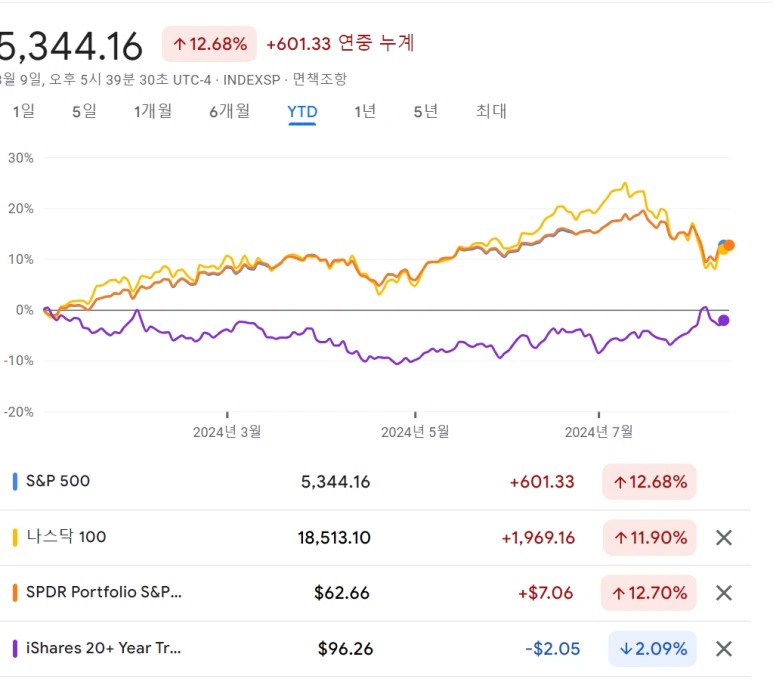Click the purple iShares color marker
Image resolution: width=773 pixels, height=682 pixels.
click(15, 648)
